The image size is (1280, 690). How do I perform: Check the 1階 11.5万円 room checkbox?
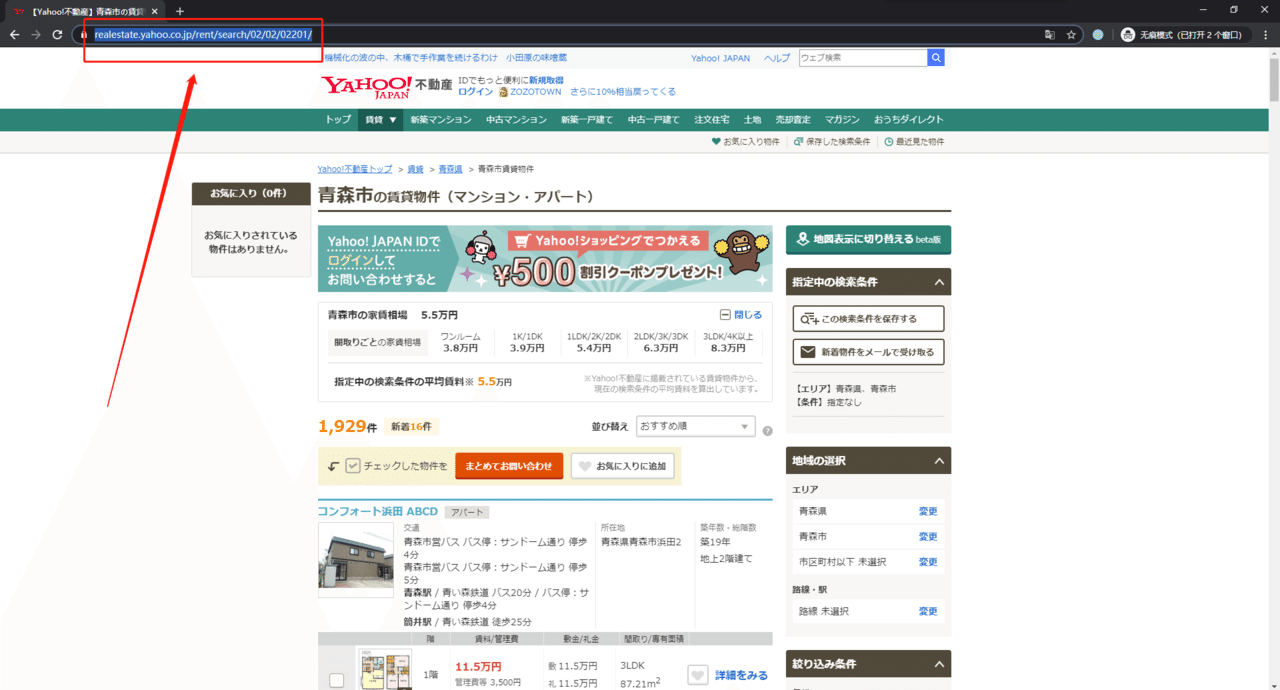pyautogui.click(x=336, y=680)
